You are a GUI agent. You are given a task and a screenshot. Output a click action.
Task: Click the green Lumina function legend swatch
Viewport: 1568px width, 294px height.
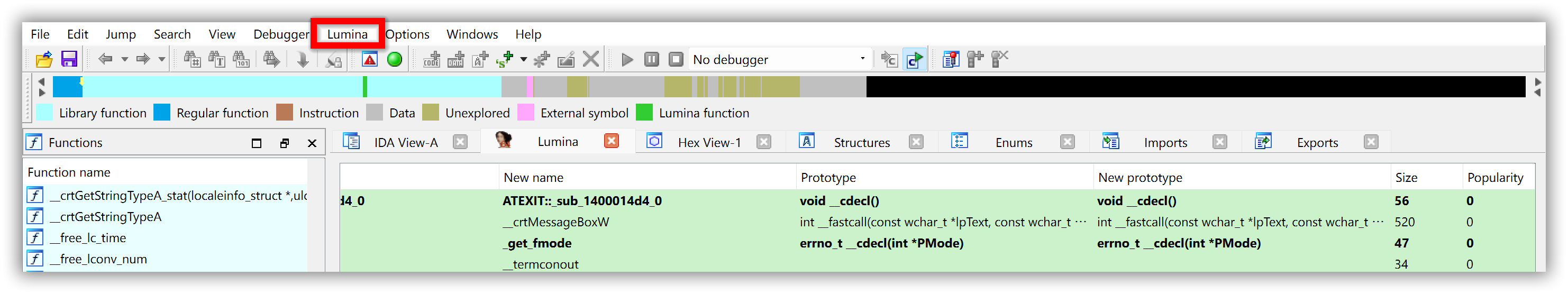[644, 113]
